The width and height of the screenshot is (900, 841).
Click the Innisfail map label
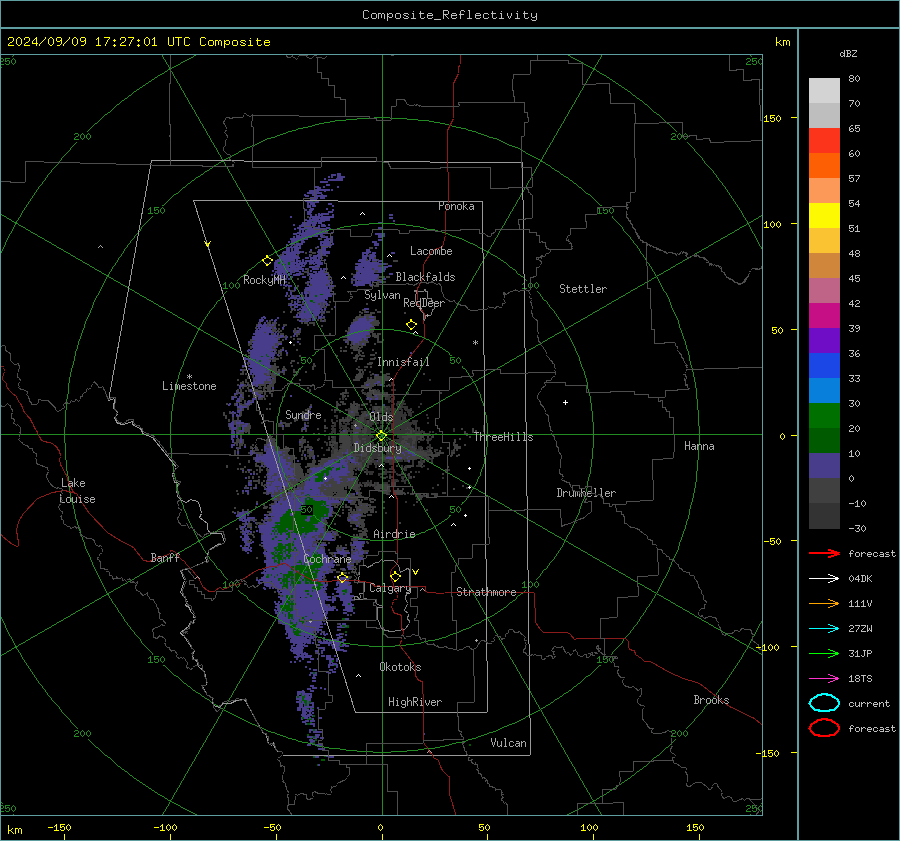coord(403,362)
